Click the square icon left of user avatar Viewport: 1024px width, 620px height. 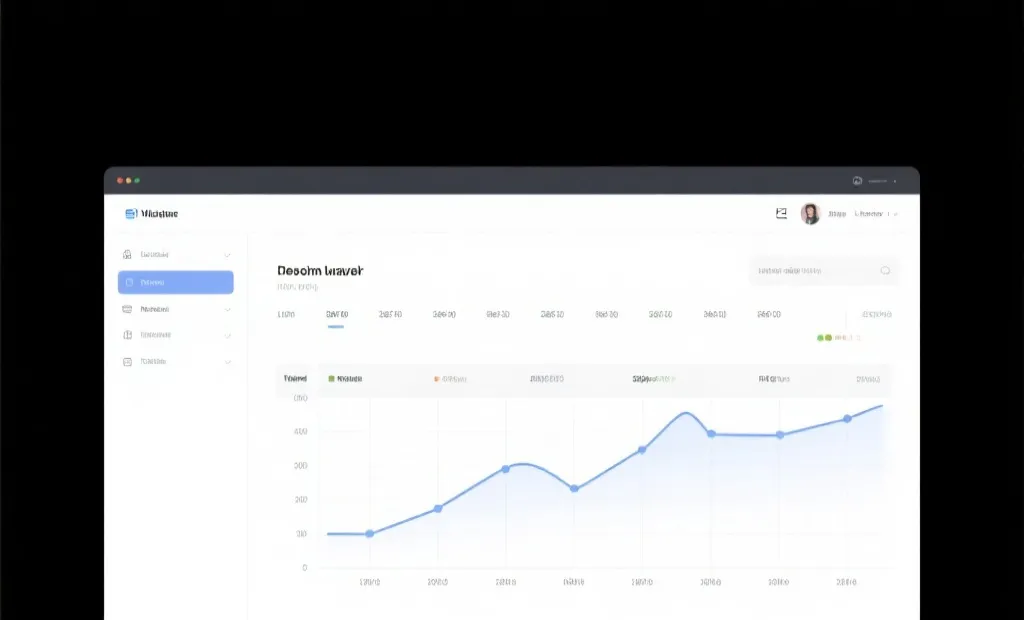(x=781, y=213)
